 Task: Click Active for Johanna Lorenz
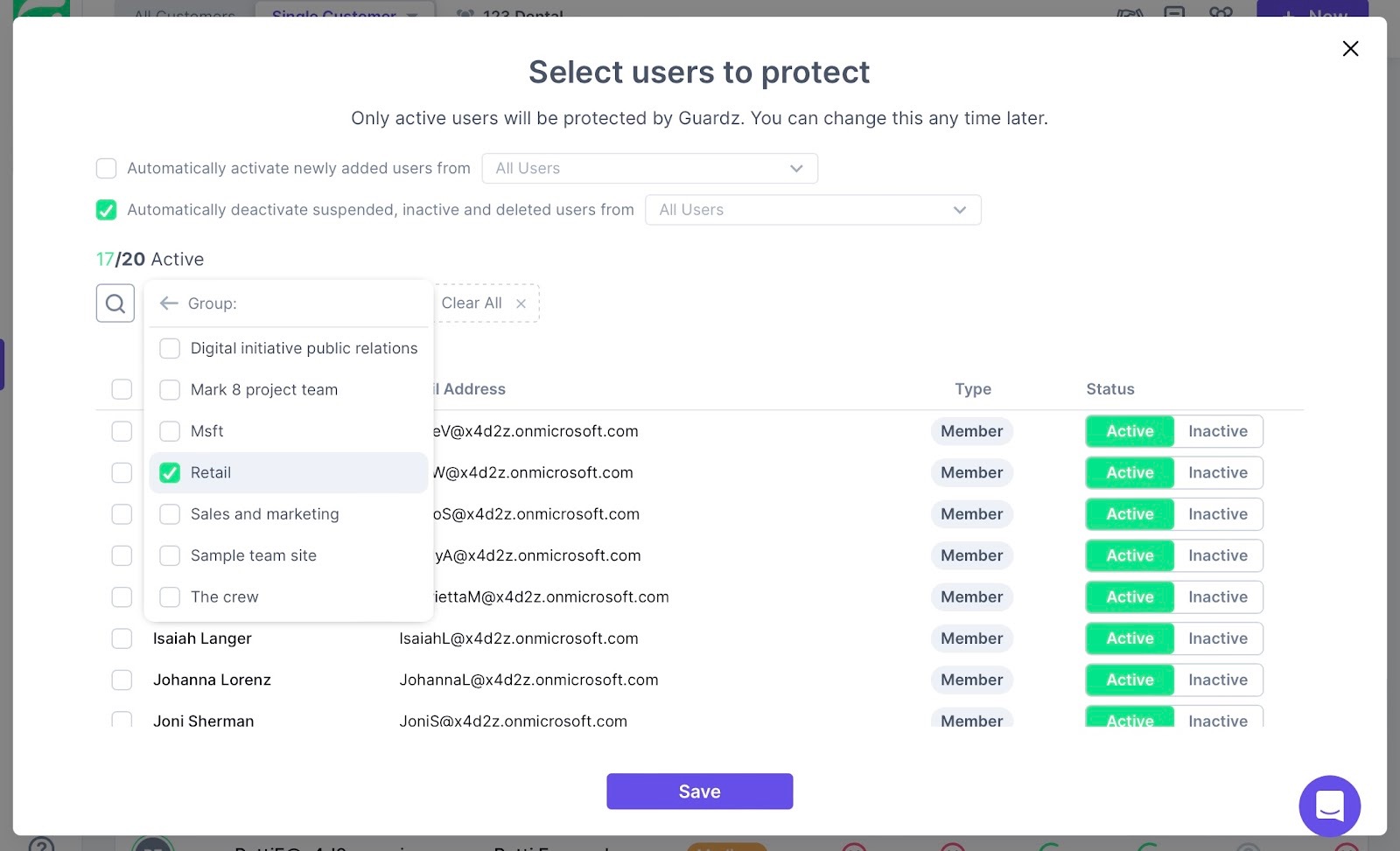tap(1130, 680)
